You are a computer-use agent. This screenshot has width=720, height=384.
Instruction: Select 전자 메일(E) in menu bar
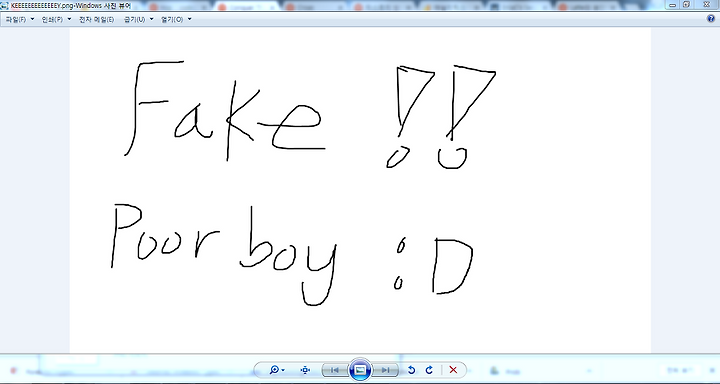coord(96,19)
